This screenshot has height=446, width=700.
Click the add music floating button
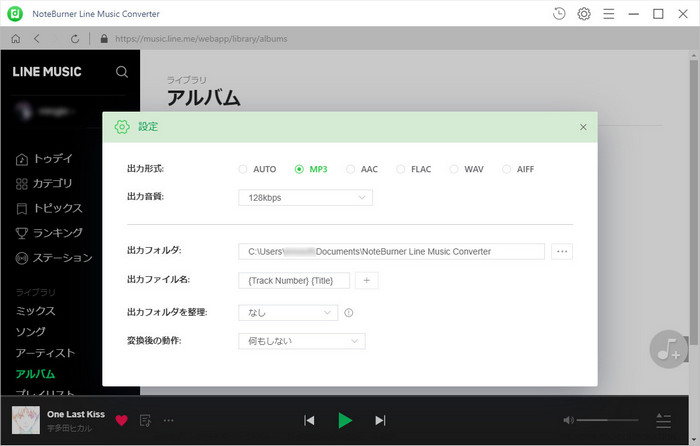pos(668,349)
